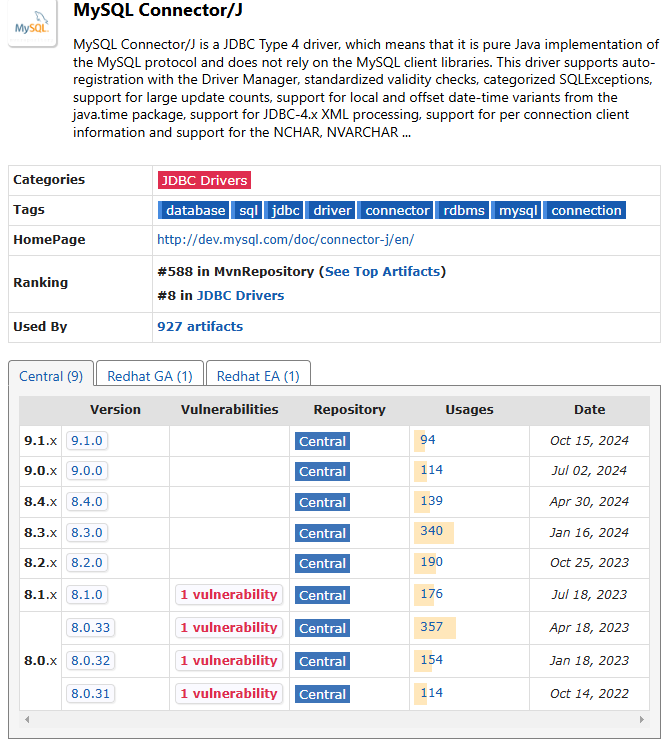
Task: Open version 8.1.0
Action: (87, 595)
